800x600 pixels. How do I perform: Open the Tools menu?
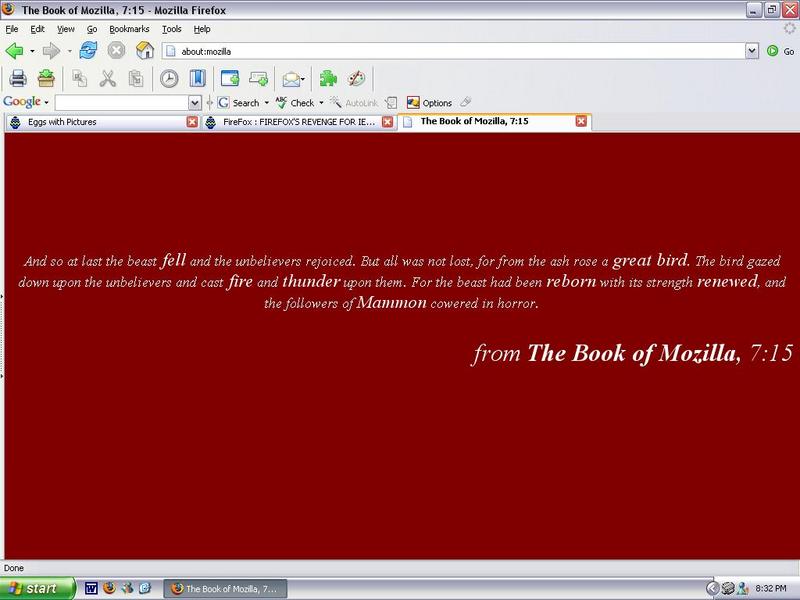coord(171,30)
